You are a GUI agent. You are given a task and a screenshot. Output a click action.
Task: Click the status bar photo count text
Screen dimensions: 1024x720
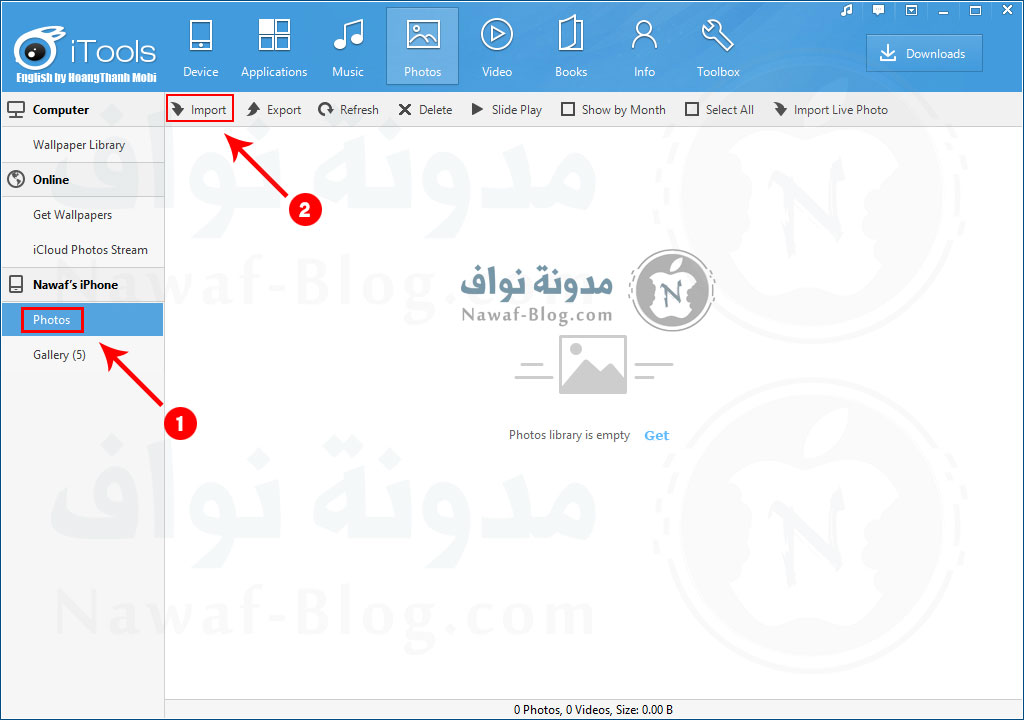click(x=593, y=710)
